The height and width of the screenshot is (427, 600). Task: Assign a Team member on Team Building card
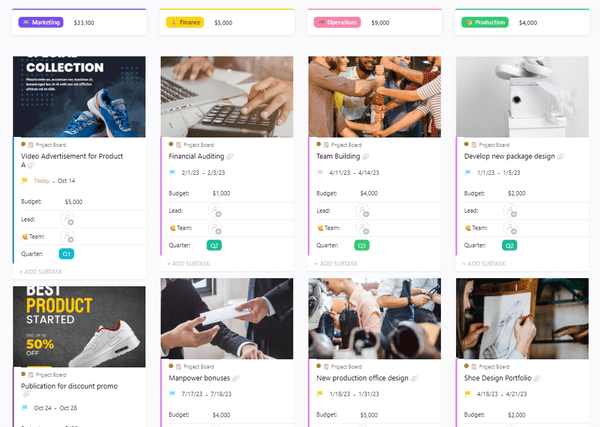pyautogui.click(x=362, y=228)
